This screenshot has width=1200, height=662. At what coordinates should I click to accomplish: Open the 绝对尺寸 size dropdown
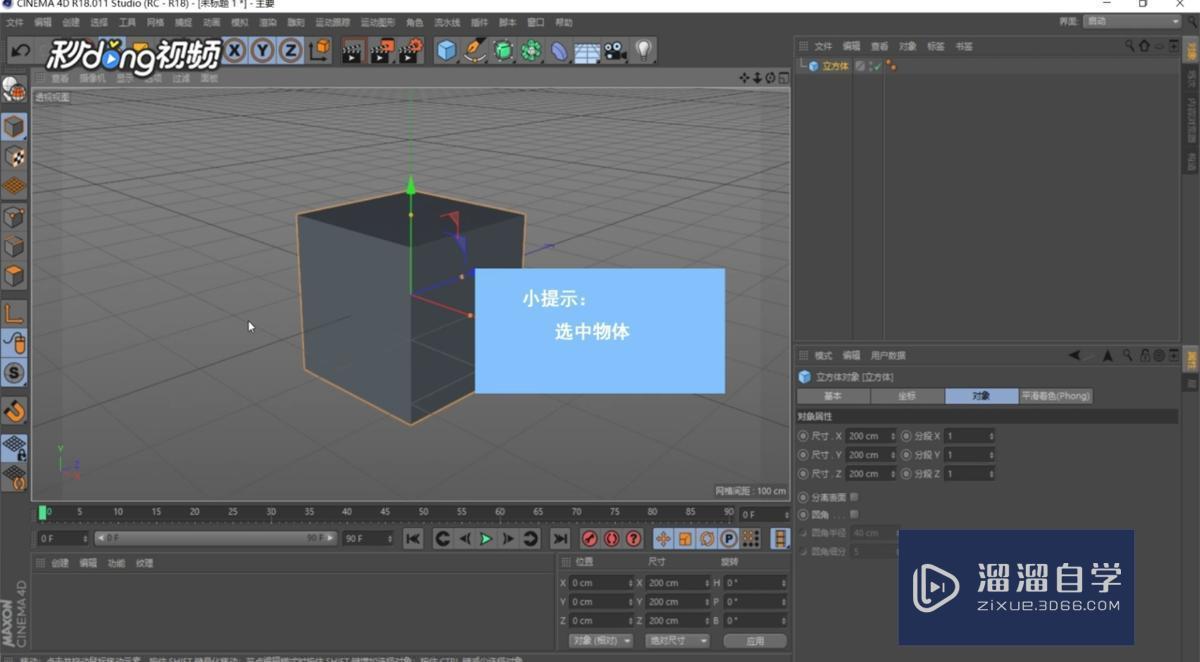click(677, 640)
